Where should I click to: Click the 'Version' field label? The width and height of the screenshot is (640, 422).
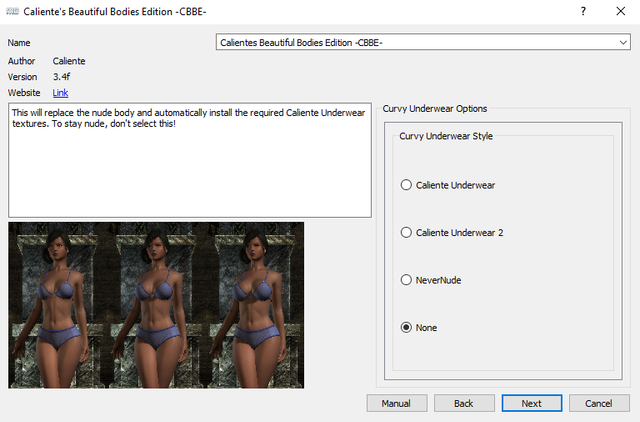pos(22,77)
